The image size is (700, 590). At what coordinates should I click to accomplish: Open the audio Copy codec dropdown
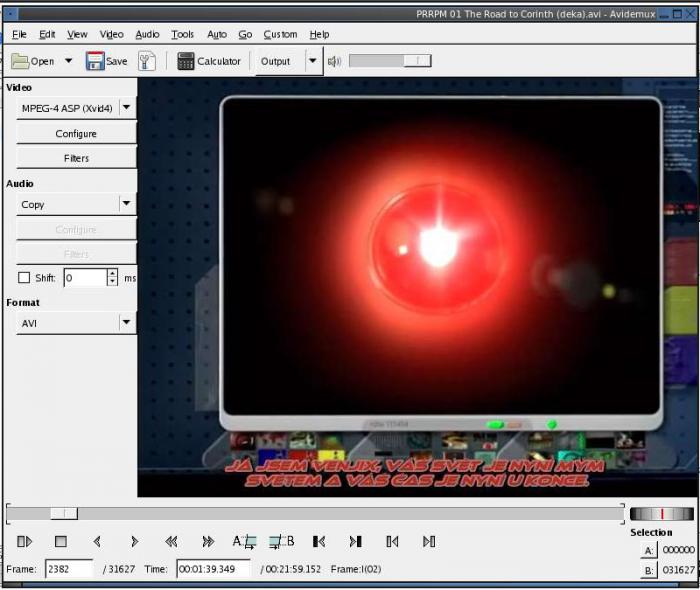coord(76,204)
